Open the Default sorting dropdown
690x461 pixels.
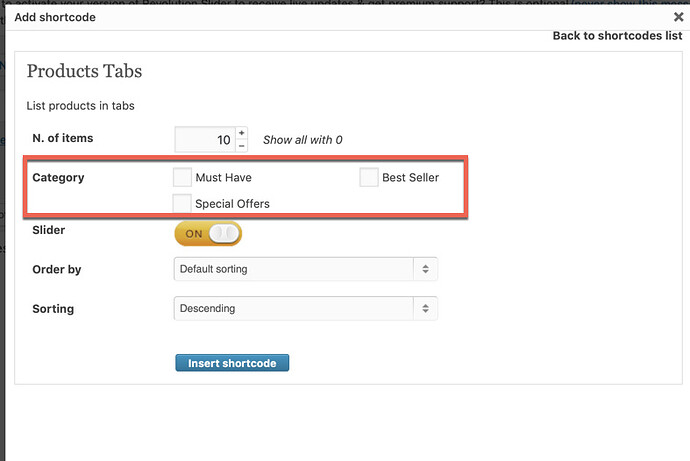click(x=305, y=269)
